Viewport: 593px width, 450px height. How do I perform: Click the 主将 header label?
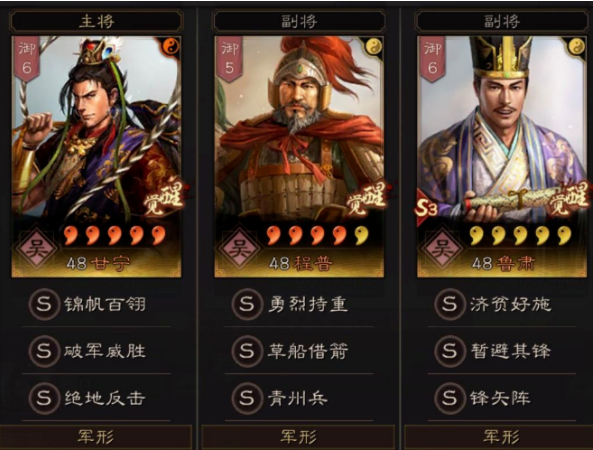click(96, 21)
